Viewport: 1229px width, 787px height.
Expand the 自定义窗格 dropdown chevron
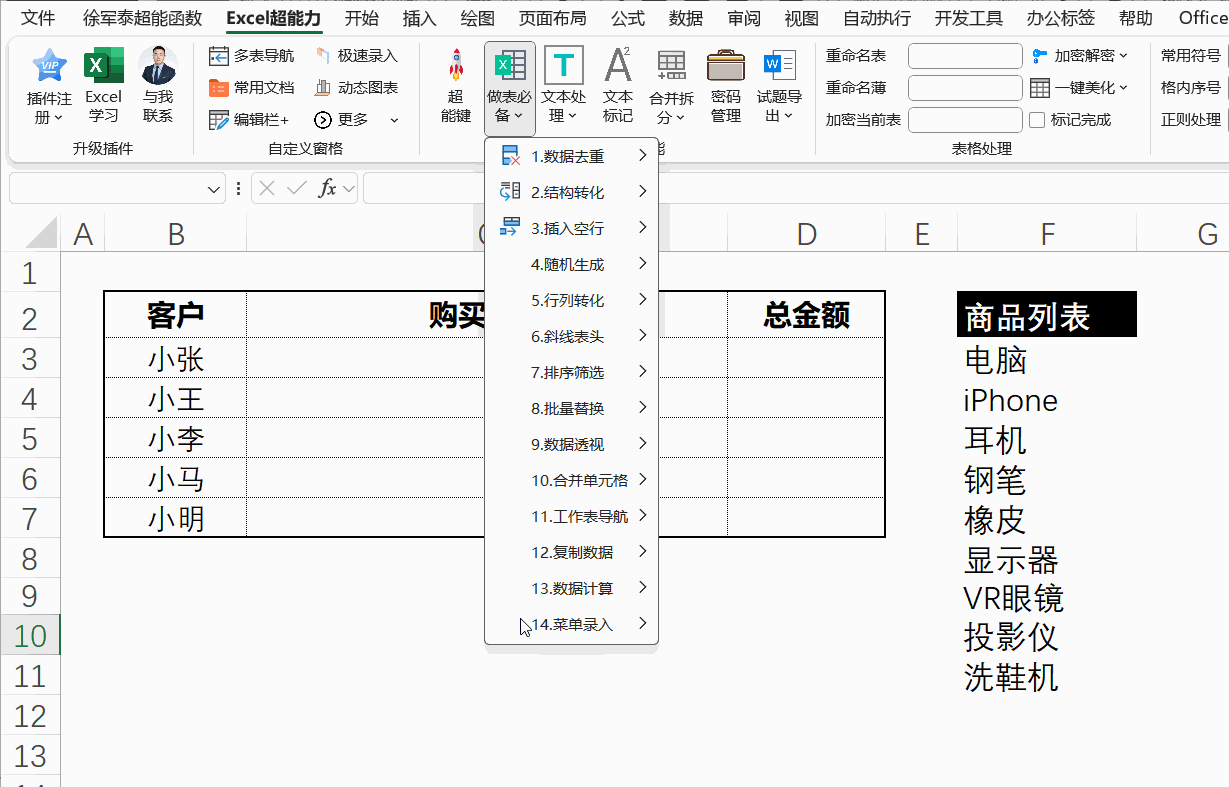[394, 120]
